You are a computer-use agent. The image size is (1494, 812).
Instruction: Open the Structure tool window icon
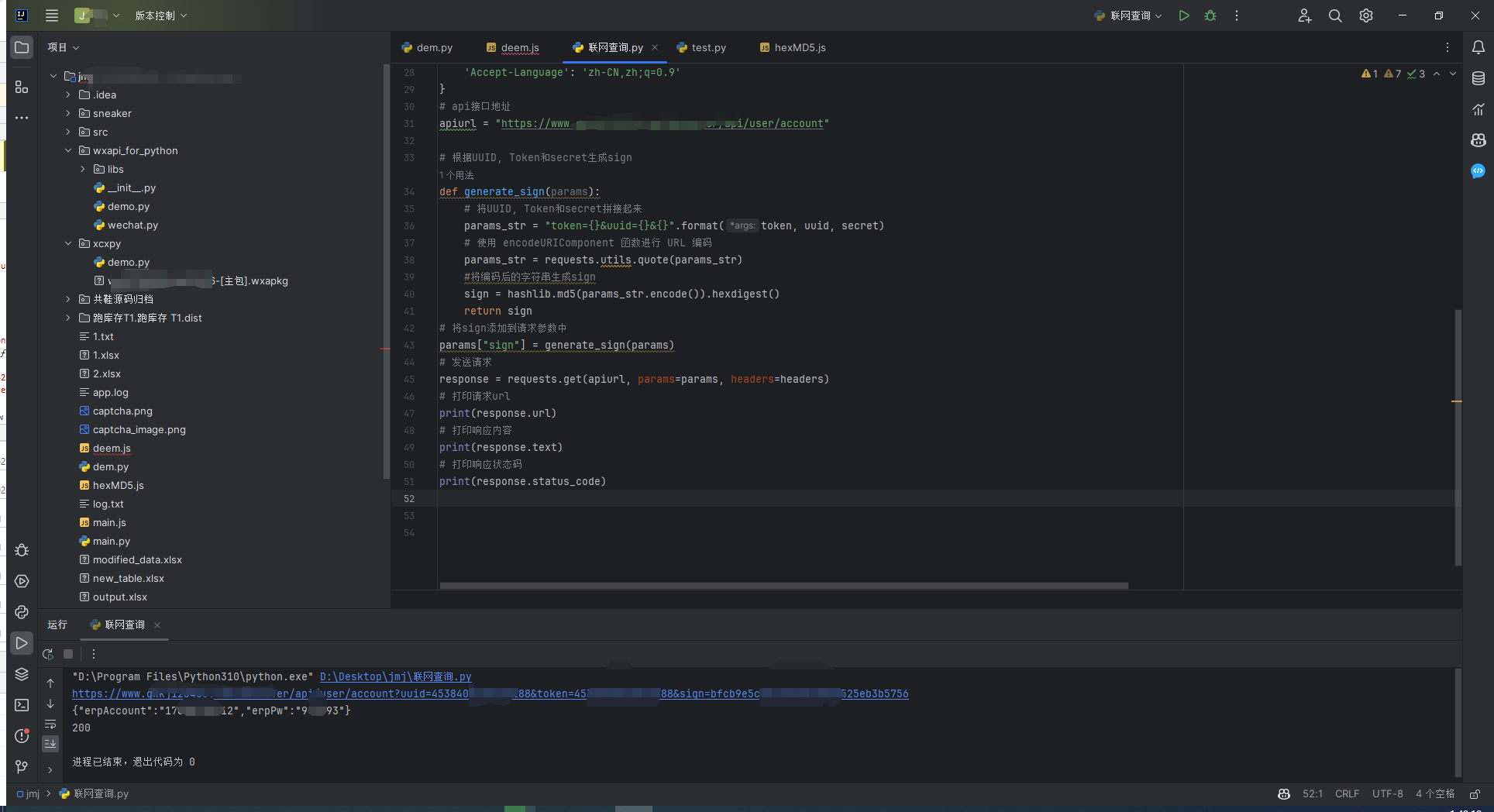(x=22, y=87)
